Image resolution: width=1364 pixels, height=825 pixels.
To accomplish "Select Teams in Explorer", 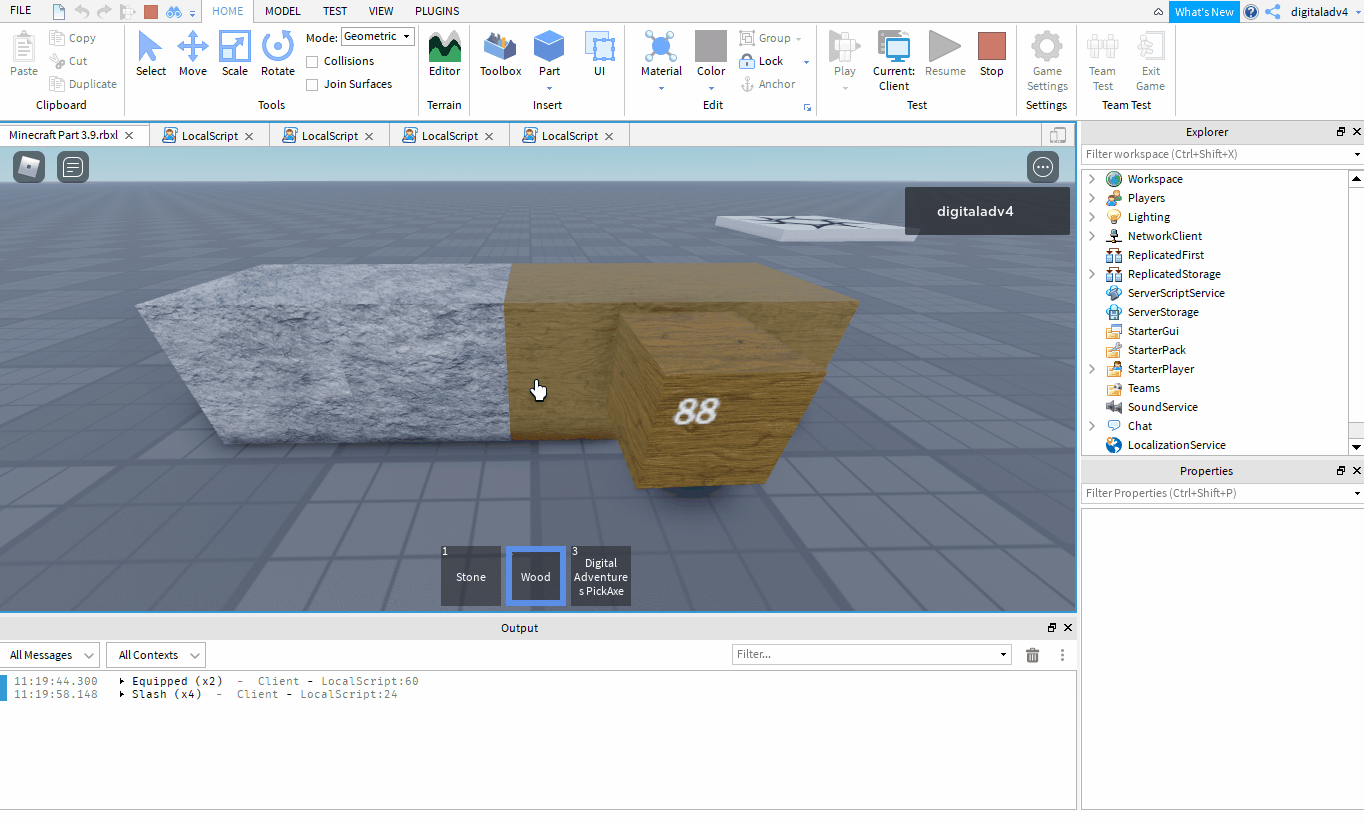I will point(1143,388).
